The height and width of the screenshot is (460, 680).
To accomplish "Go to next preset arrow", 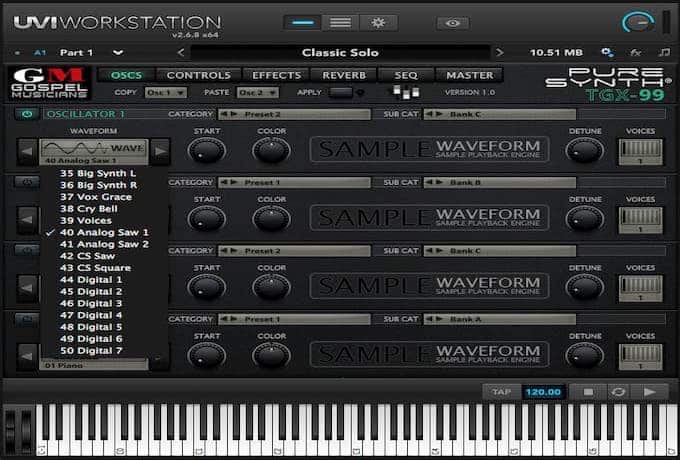I will (500, 52).
